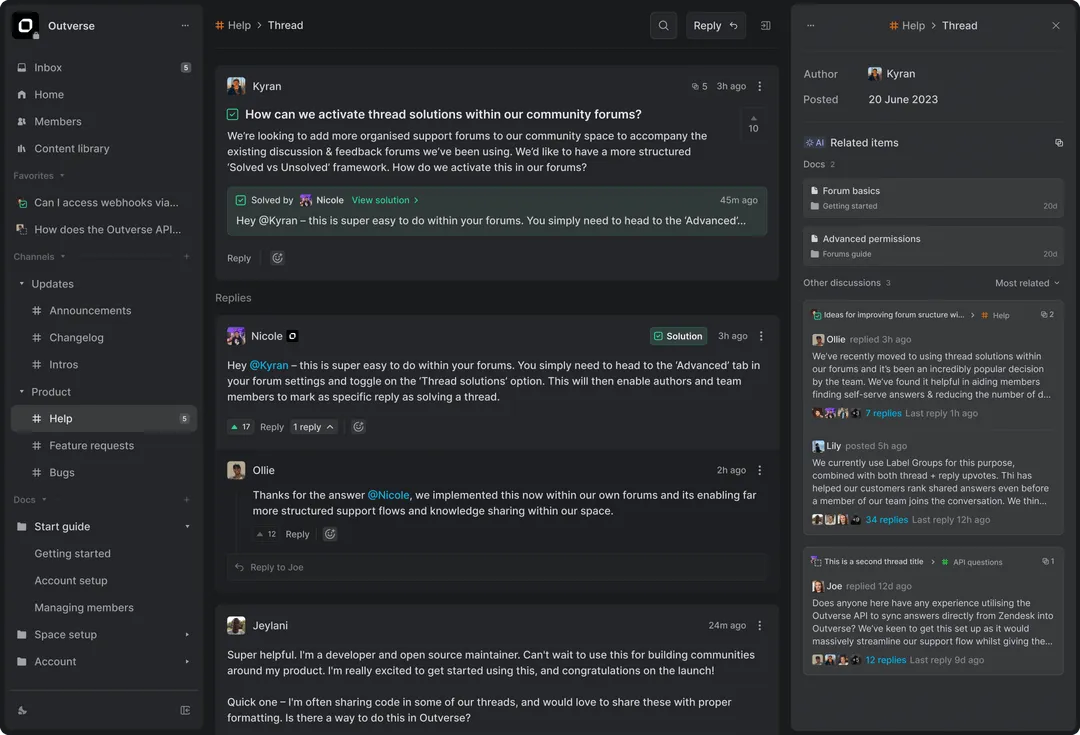The height and width of the screenshot is (735, 1080).
Task: Collapse the Updates channel group
Action: [21, 283]
